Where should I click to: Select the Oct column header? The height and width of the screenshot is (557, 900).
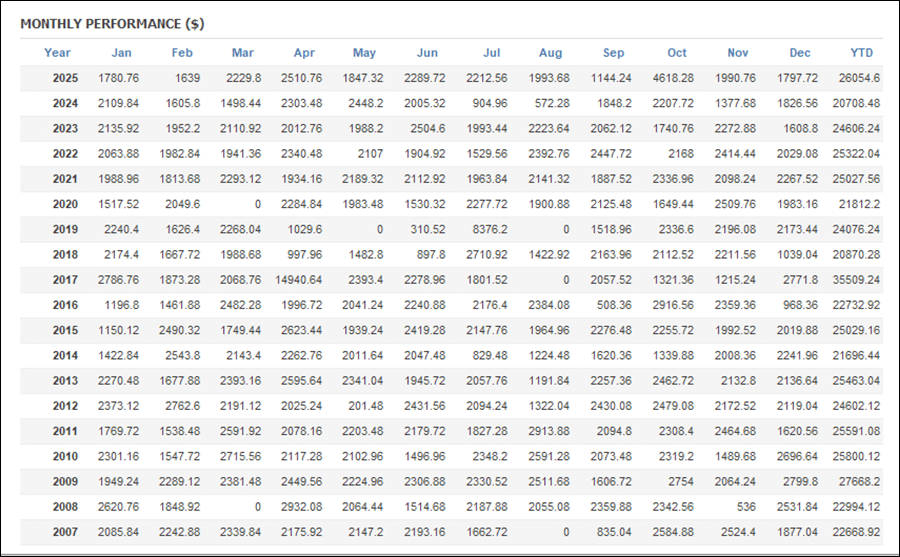click(677, 53)
